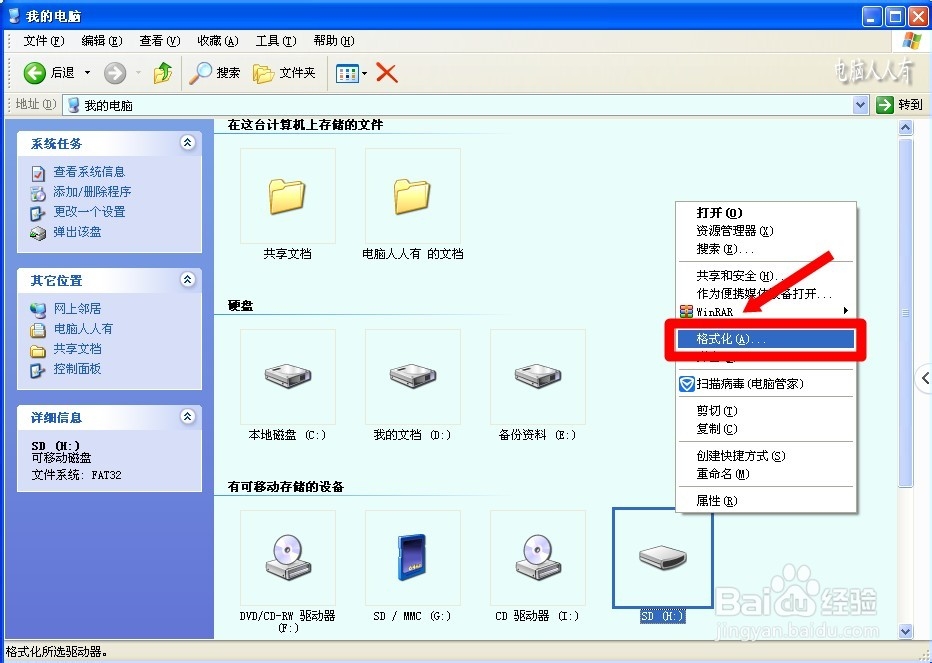This screenshot has height=663, width=932.
Task: Click the side panel collapse chevron
Action: coord(925,378)
